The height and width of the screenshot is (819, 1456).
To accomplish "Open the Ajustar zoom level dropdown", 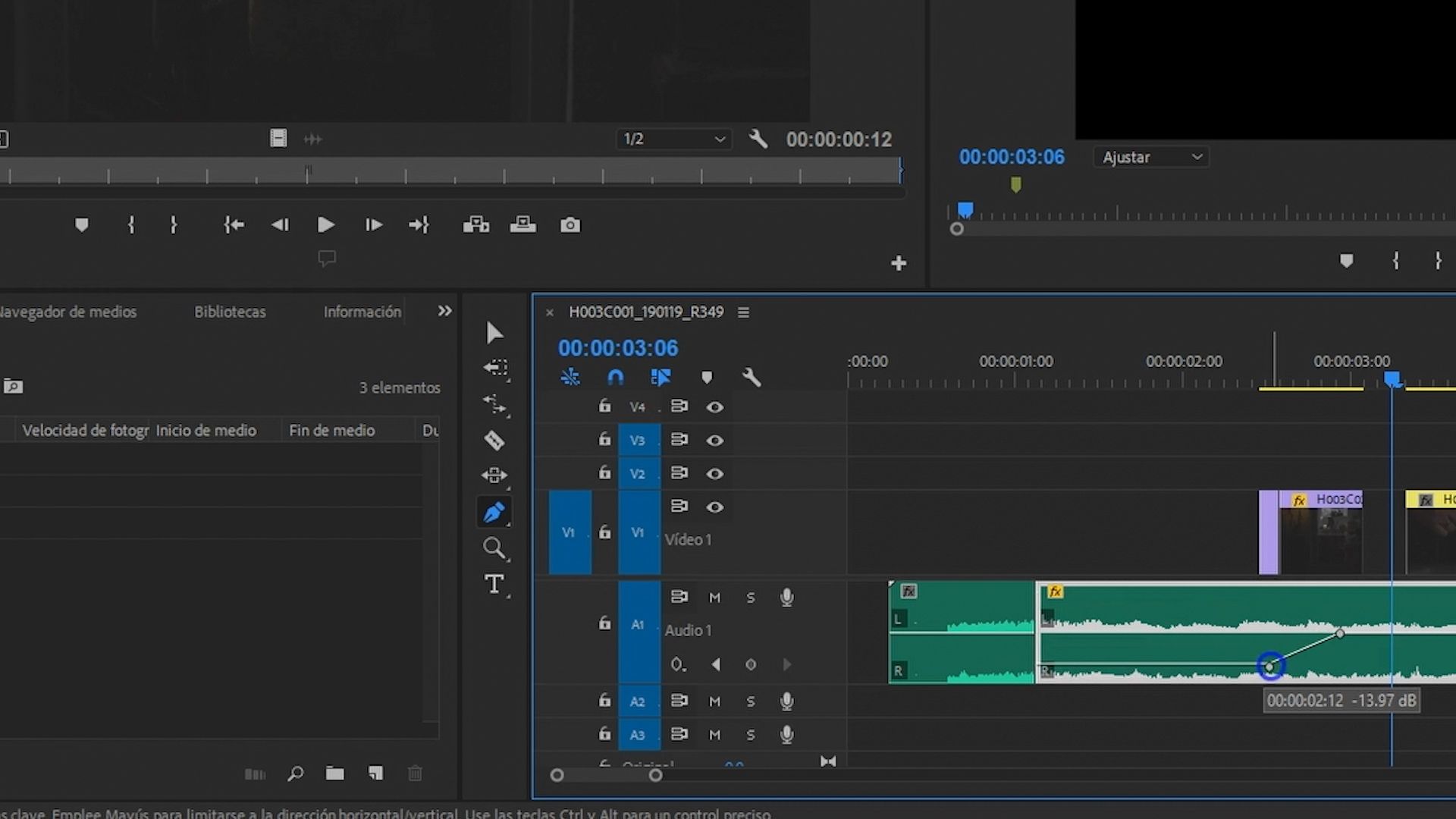I will click(1150, 157).
